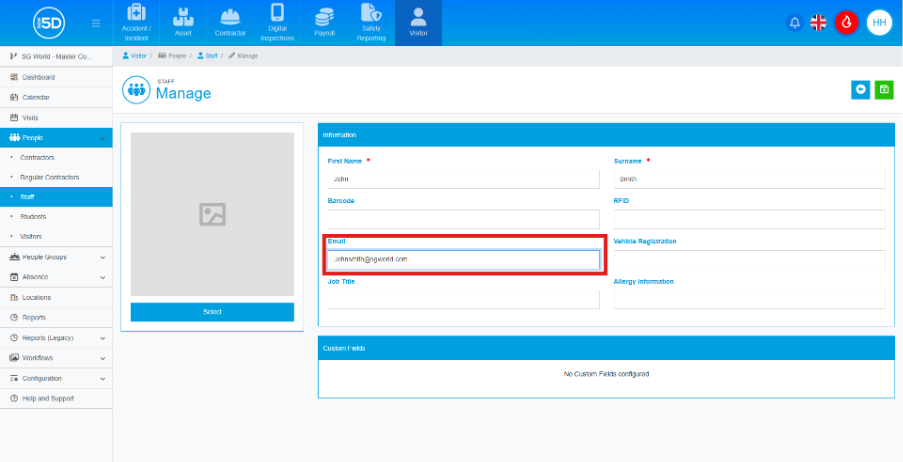Click the Barcode input field

[x=464, y=219]
